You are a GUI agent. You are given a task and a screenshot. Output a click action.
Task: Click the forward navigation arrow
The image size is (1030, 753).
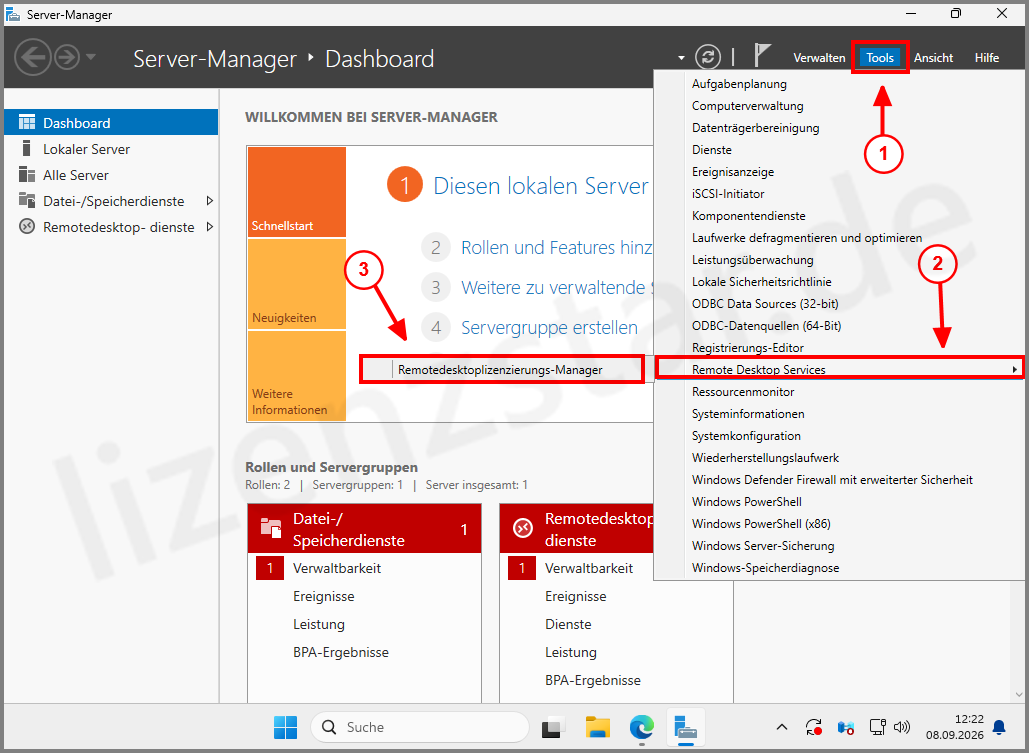tap(66, 58)
